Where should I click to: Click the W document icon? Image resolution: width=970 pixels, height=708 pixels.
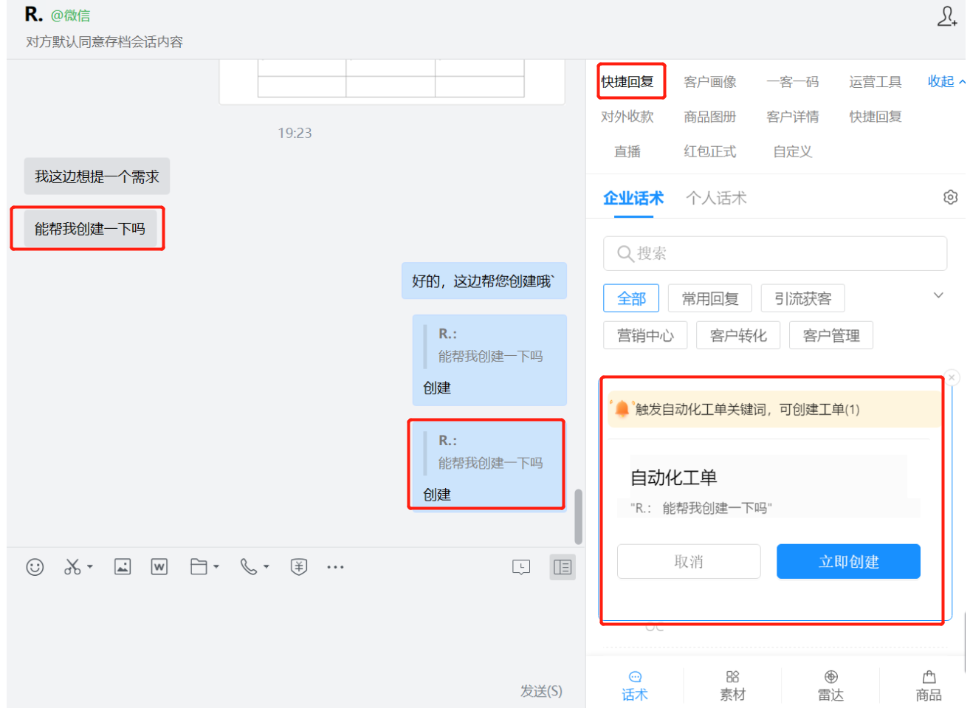pos(159,567)
